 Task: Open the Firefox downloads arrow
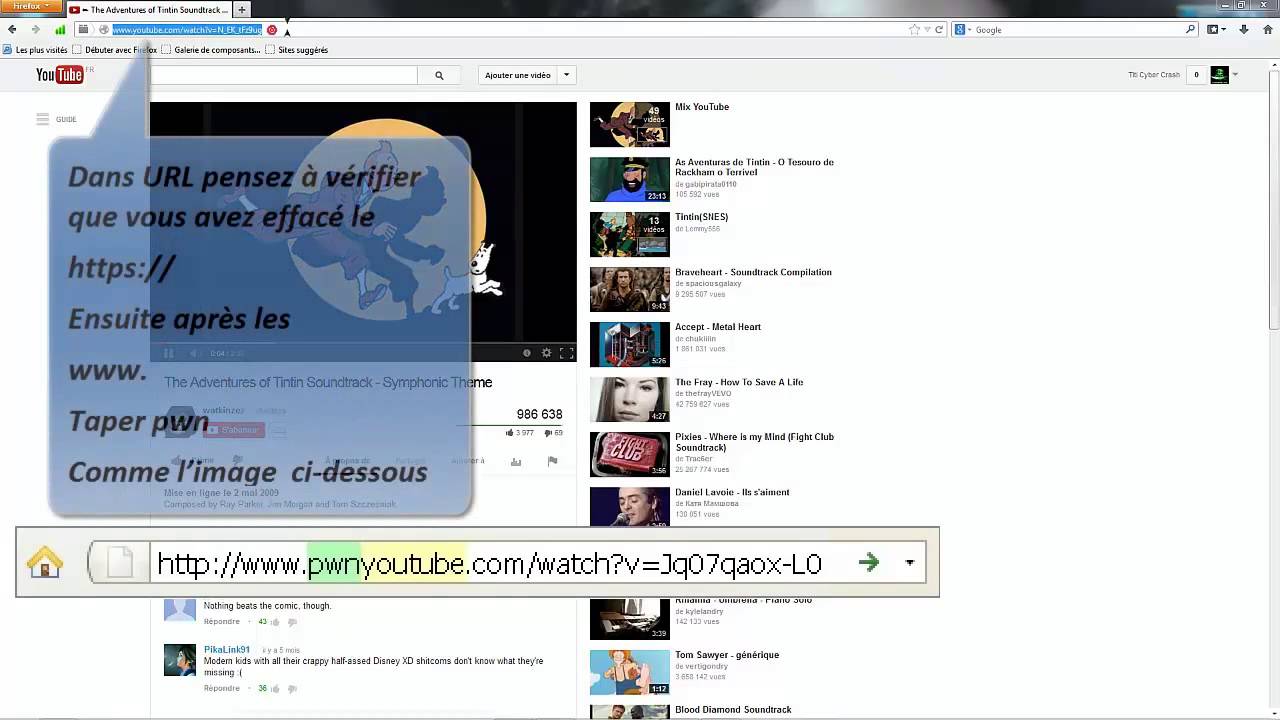1243,30
